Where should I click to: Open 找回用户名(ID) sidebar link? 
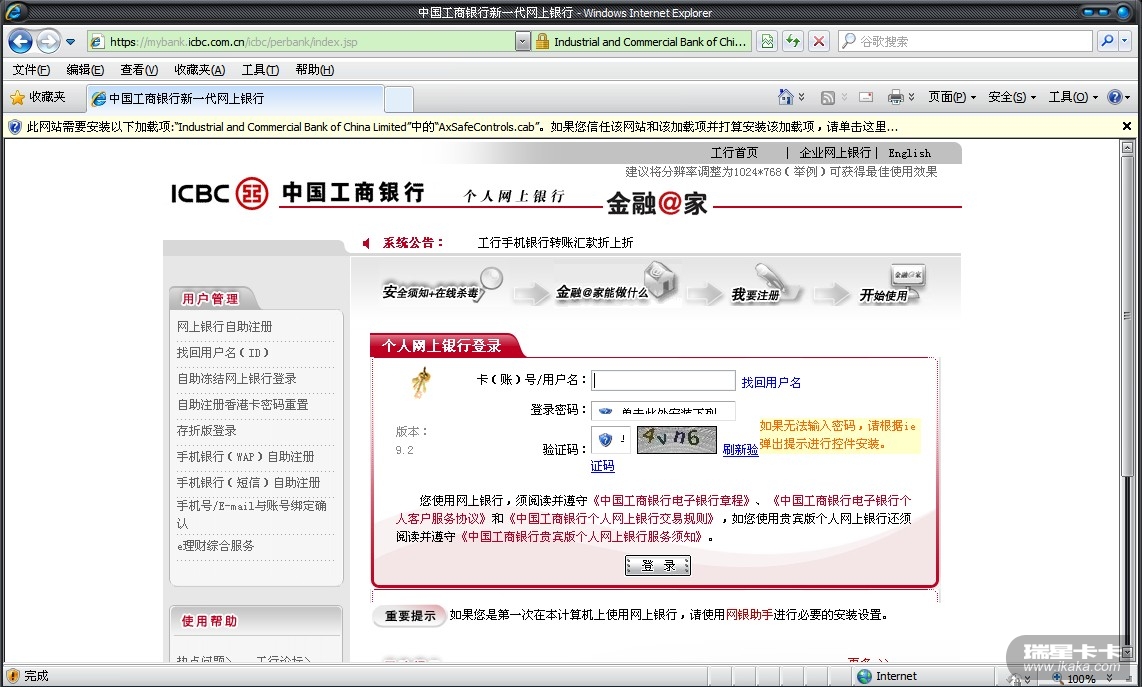click(x=223, y=353)
